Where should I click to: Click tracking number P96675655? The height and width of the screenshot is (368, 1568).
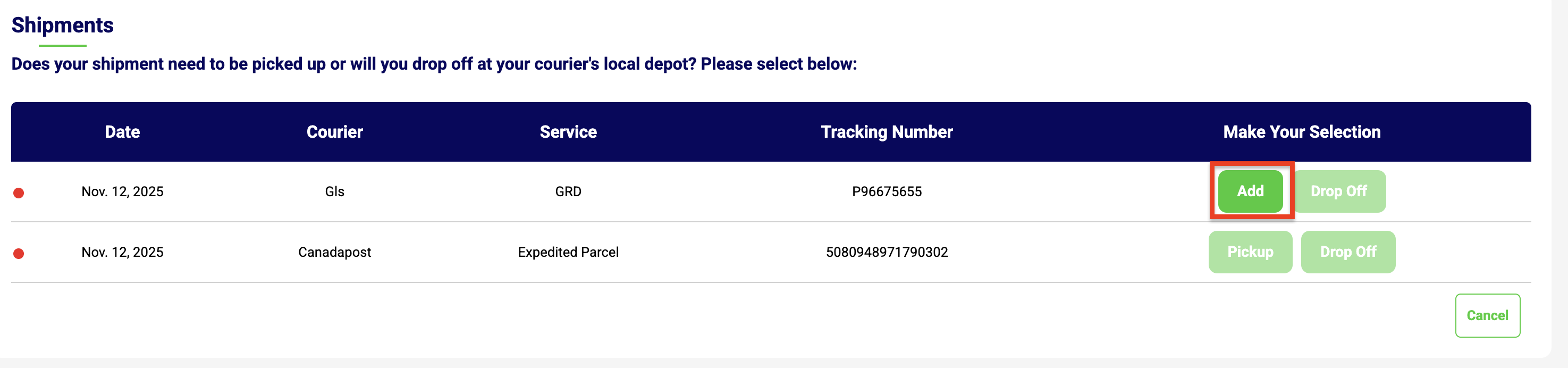click(886, 192)
